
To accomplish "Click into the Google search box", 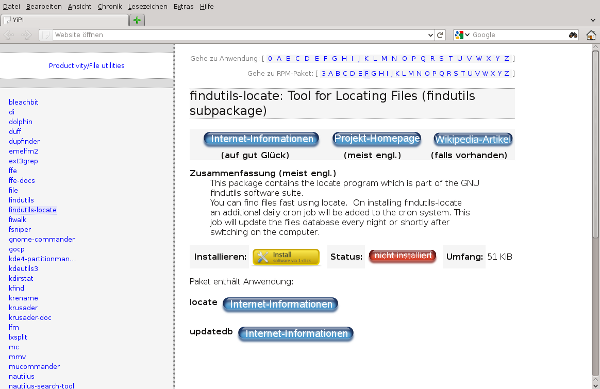I will [x=520, y=35].
